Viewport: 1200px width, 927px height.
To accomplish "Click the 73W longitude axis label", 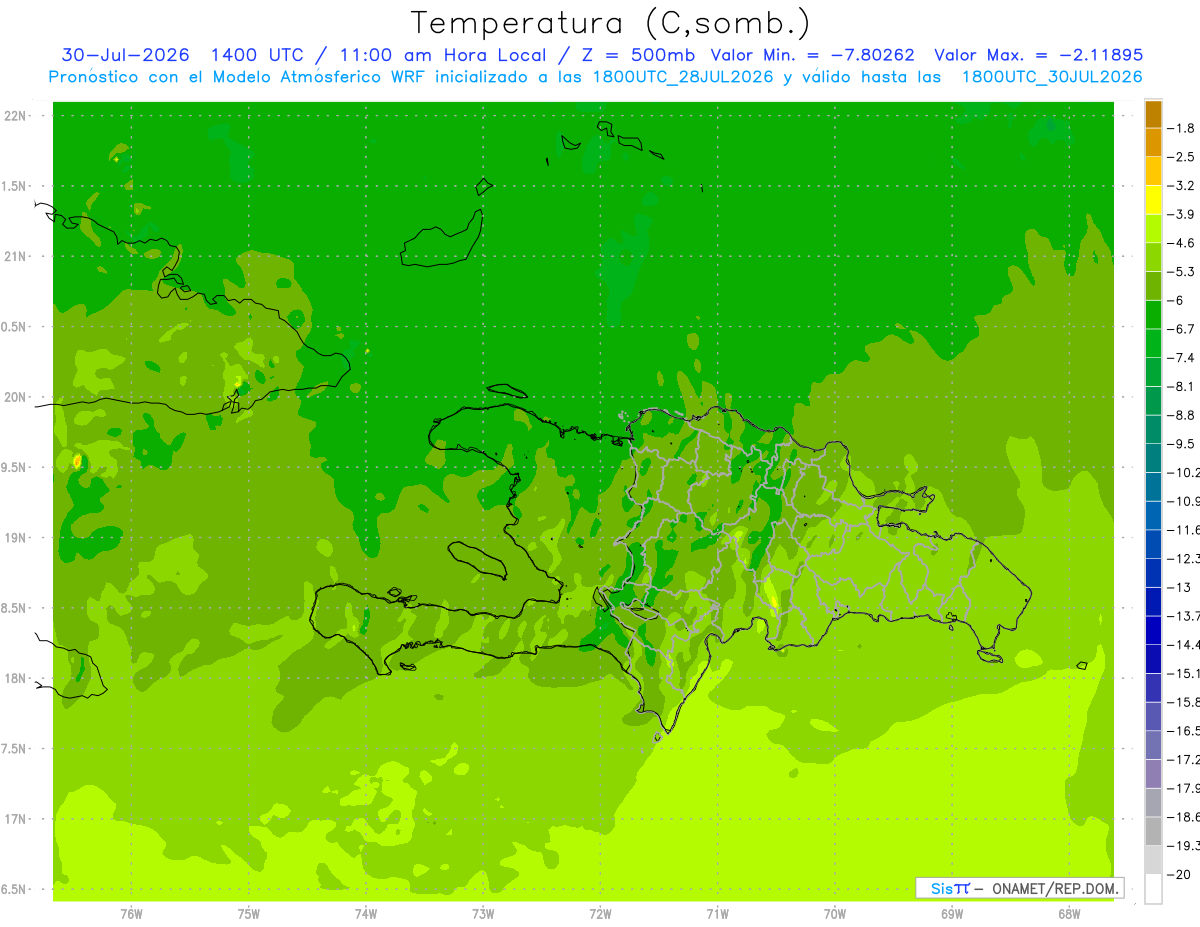I will [483, 913].
